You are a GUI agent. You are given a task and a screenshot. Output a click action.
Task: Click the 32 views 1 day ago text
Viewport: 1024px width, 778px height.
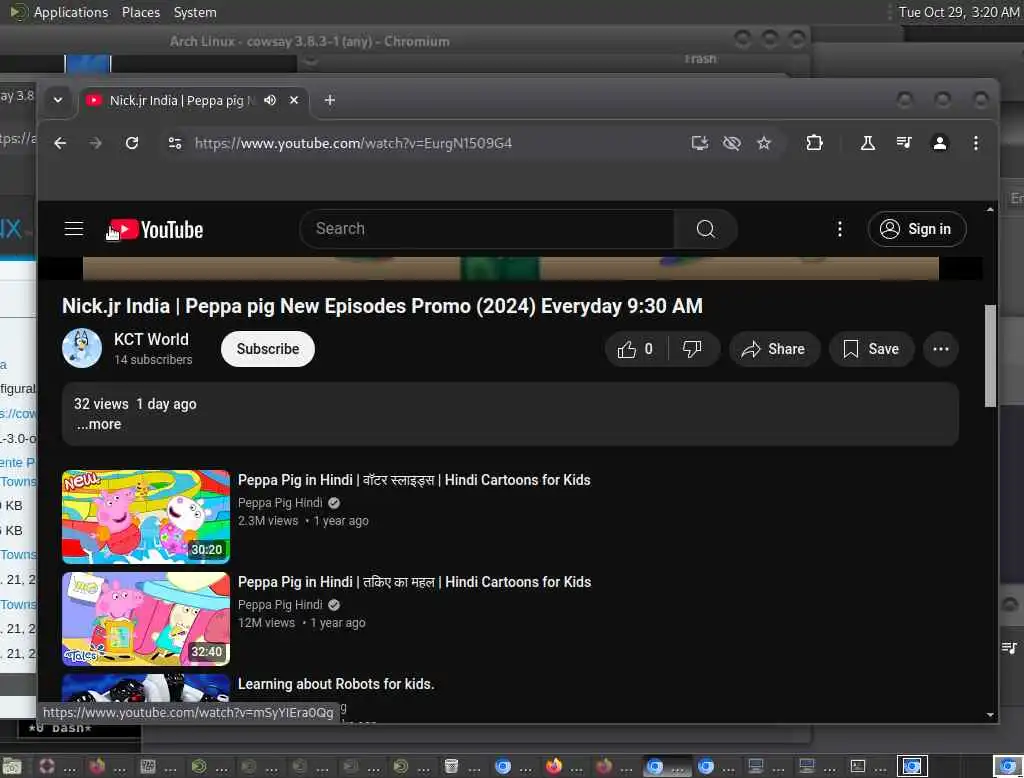(x=135, y=404)
